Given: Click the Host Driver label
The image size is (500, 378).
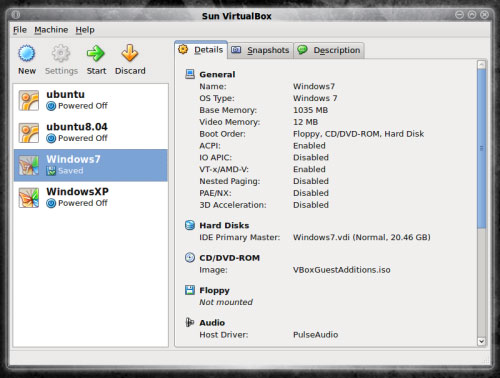Looking at the screenshot, I should click(224, 334).
